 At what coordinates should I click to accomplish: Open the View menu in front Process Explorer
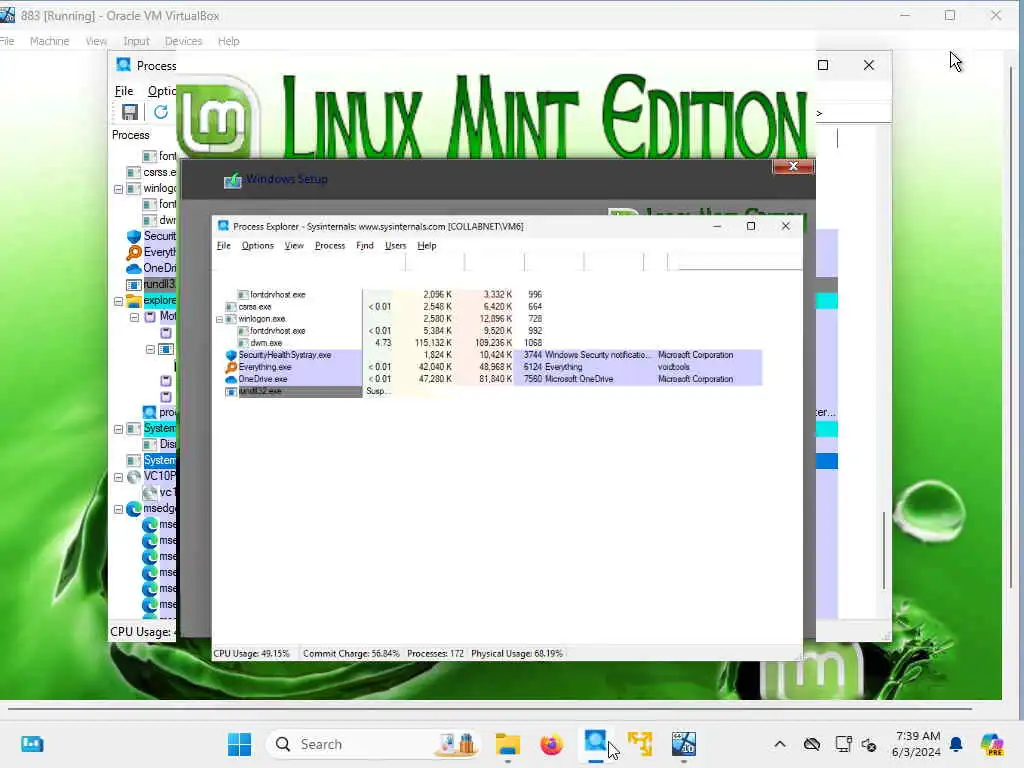(x=294, y=246)
